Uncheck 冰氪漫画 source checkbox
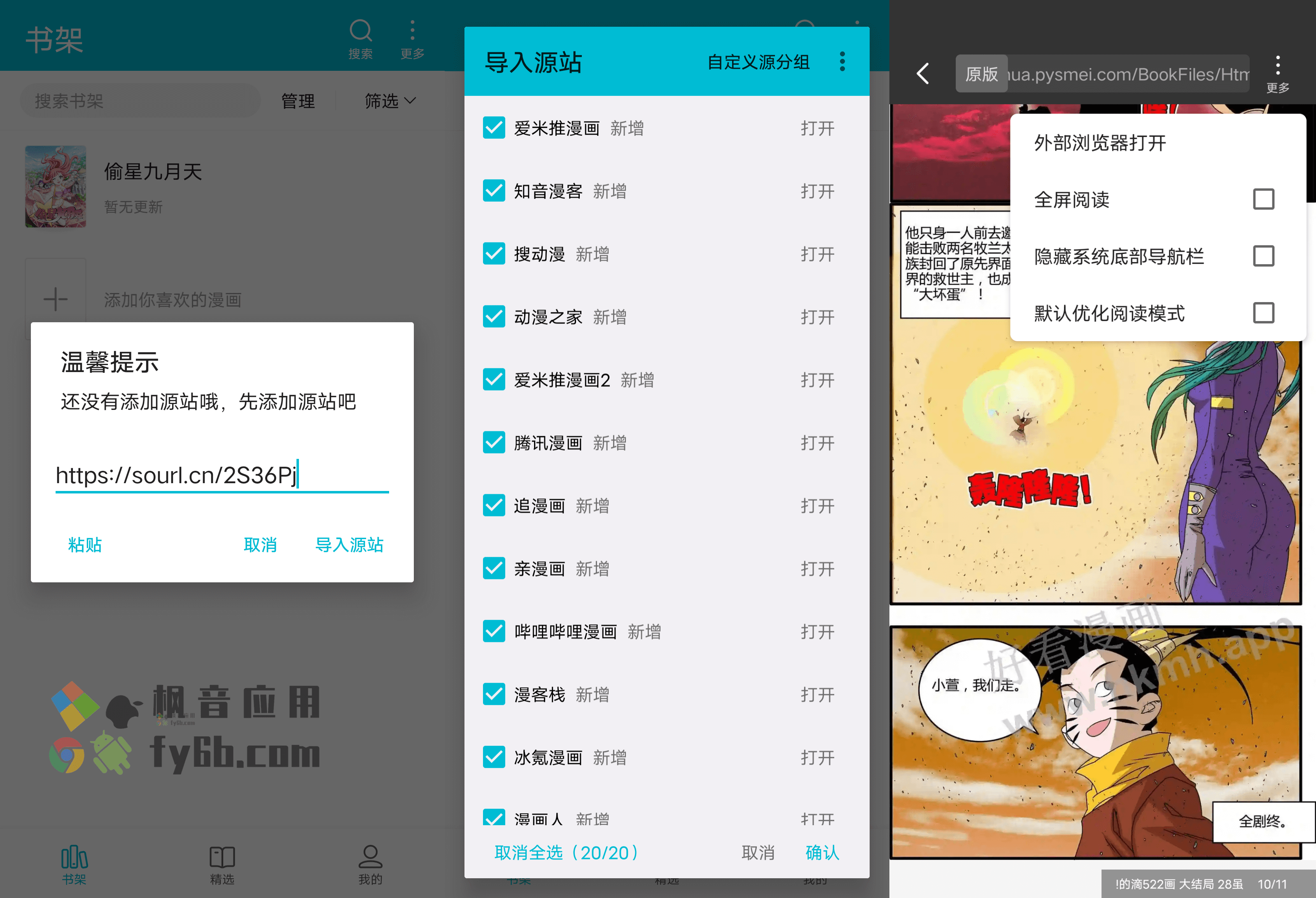 (494, 757)
